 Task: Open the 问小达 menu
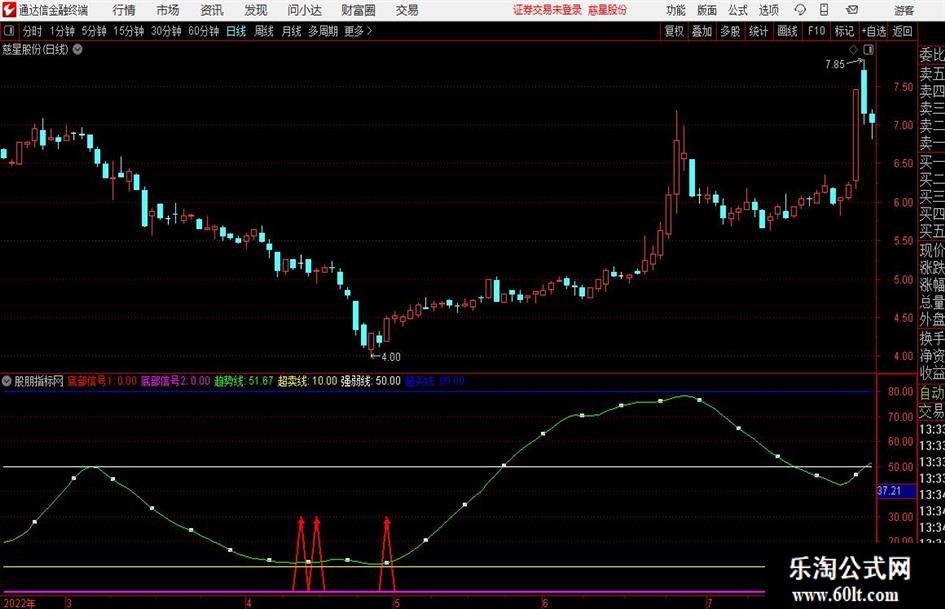(304, 10)
